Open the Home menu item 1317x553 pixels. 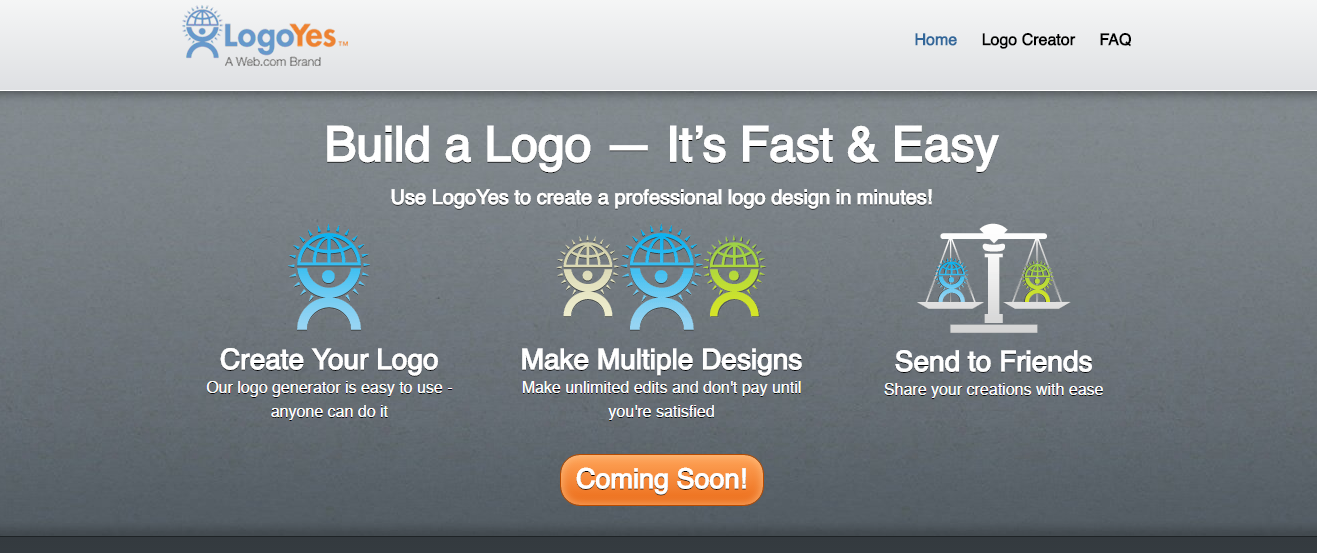(x=935, y=40)
